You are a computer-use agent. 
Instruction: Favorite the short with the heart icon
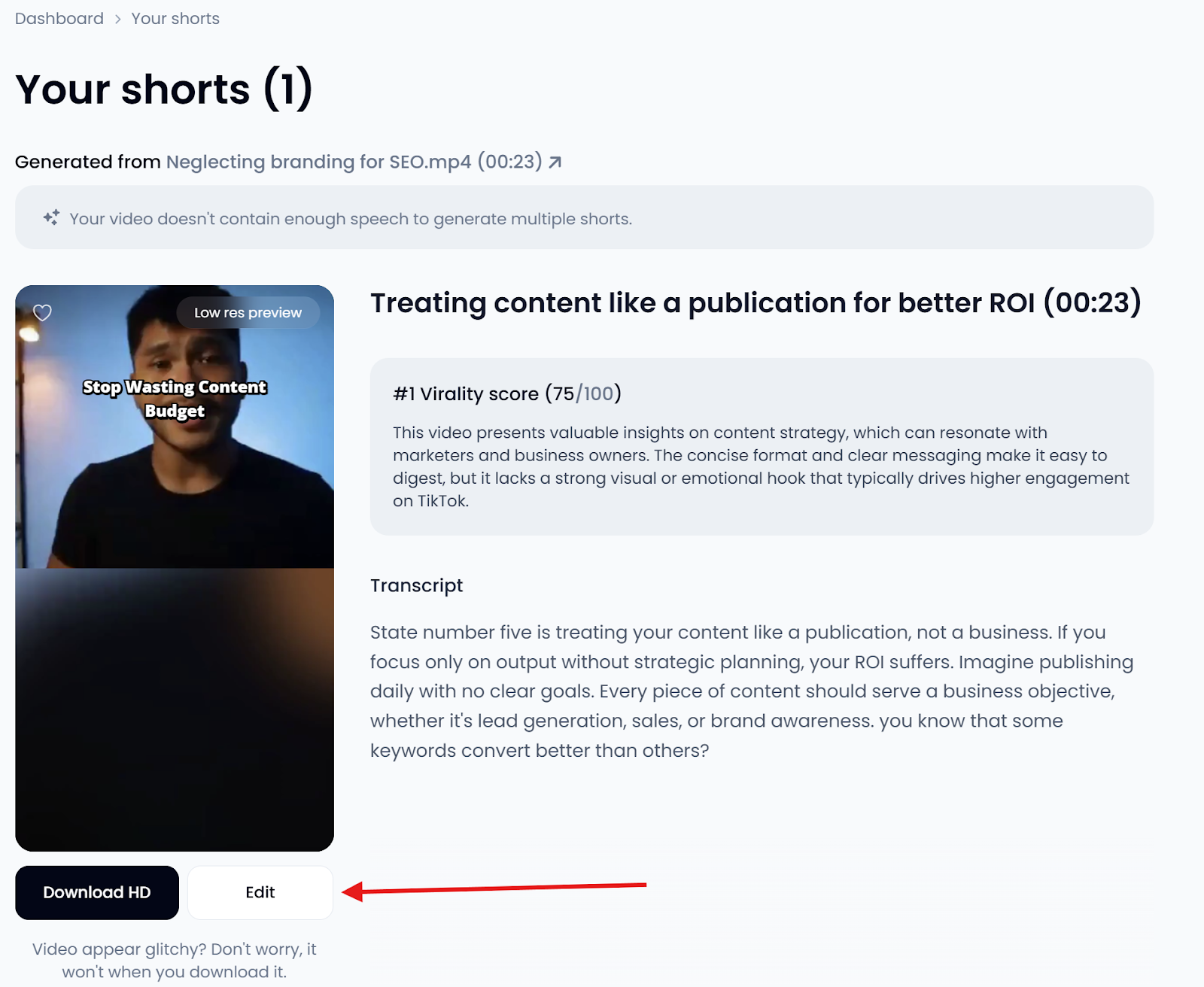(42, 312)
